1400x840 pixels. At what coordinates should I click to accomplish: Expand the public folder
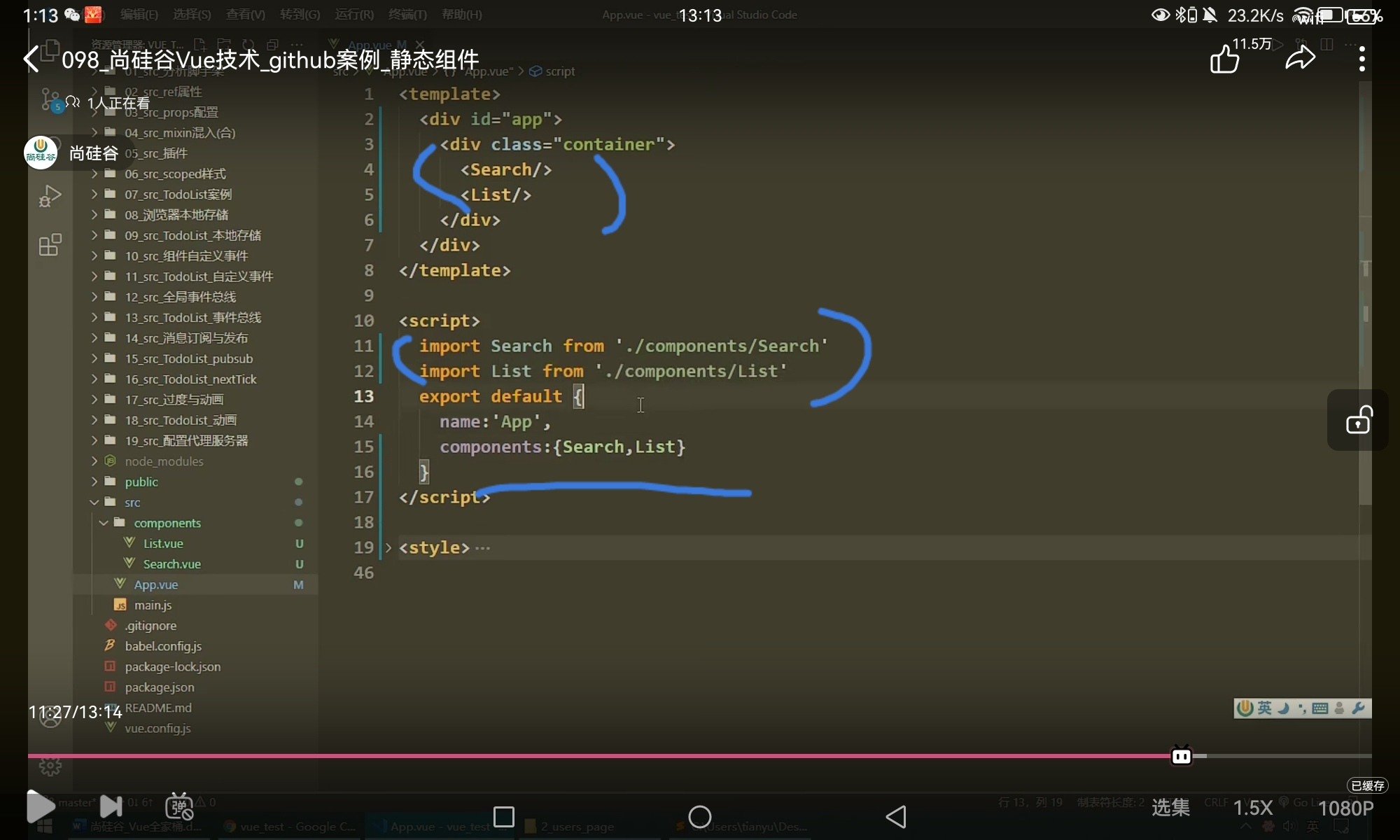click(x=141, y=482)
